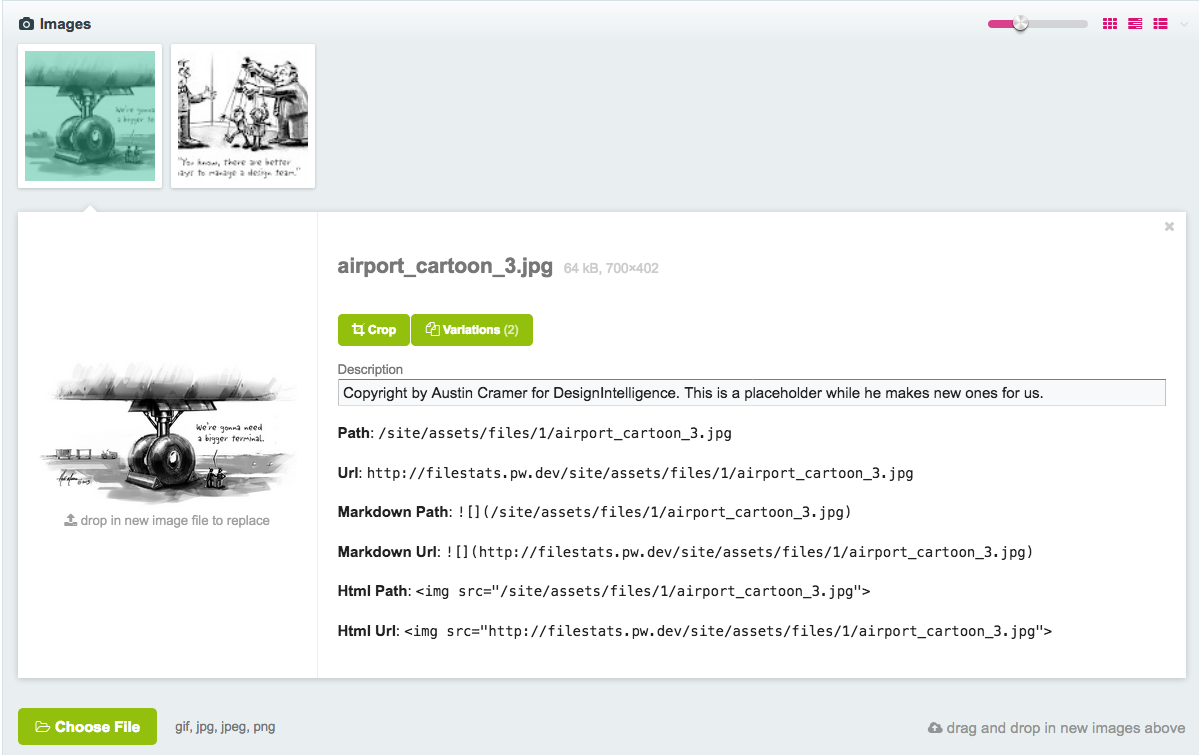Close the image detail panel
Viewport: 1199px width, 755px height.
point(1169,226)
